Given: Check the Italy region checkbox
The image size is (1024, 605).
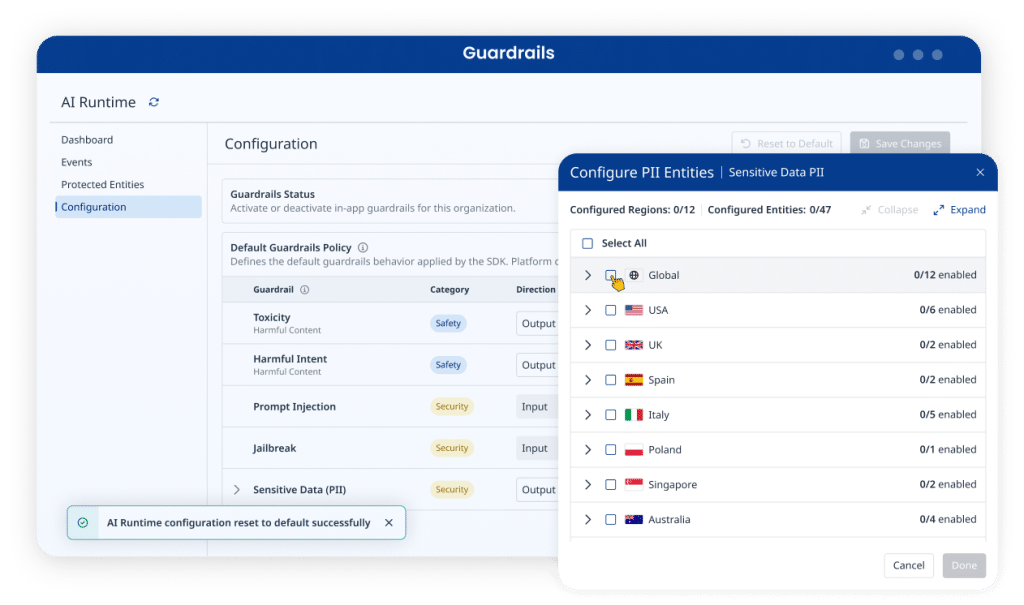Looking at the screenshot, I should pyautogui.click(x=610, y=415).
